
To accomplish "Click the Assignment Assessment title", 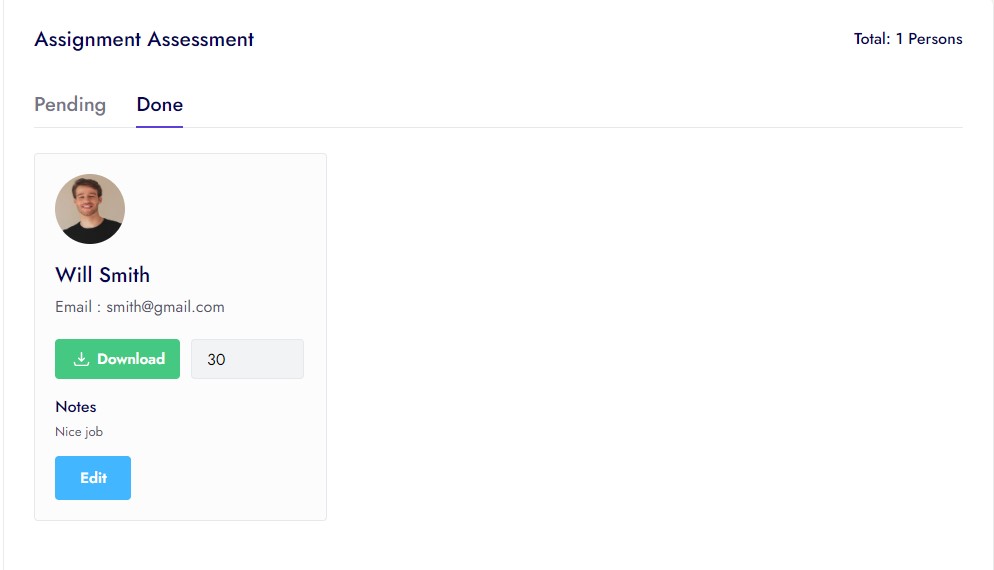I will pyautogui.click(x=144, y=40).
